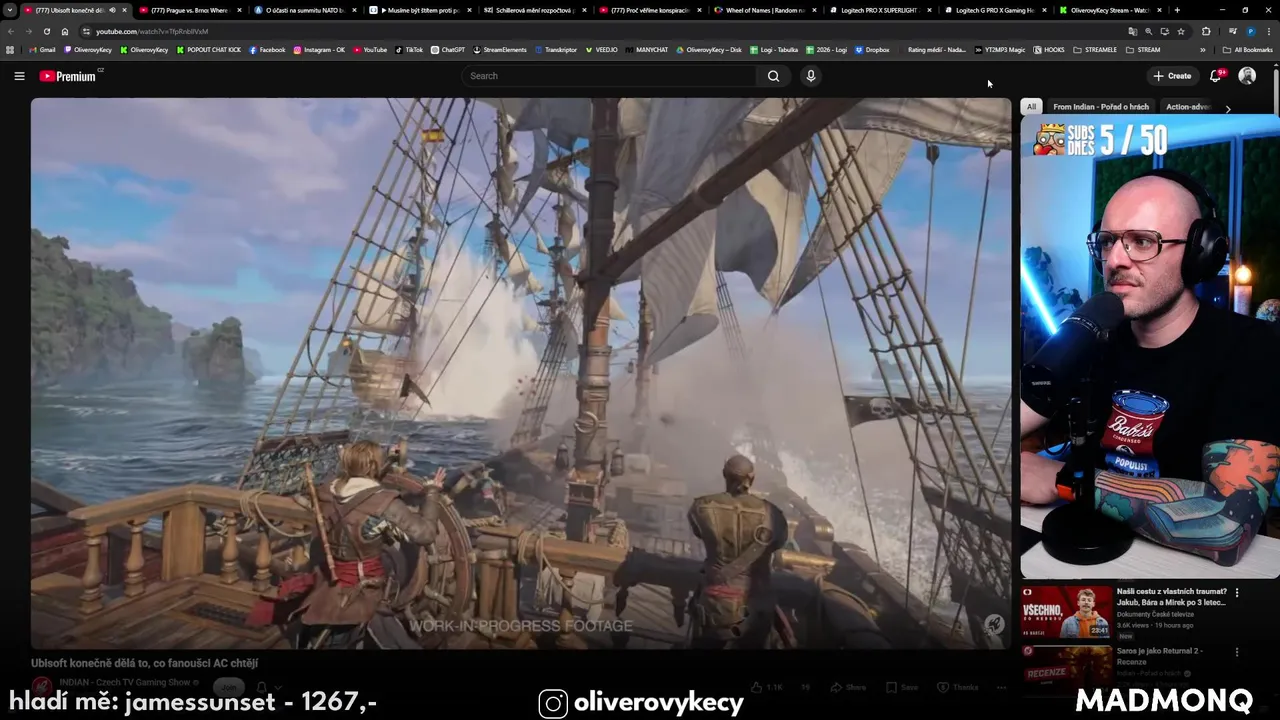Screen dimensions: 1280x720
Task: Open the ChatGPT bookmark
Action: (x=448, y=50)
